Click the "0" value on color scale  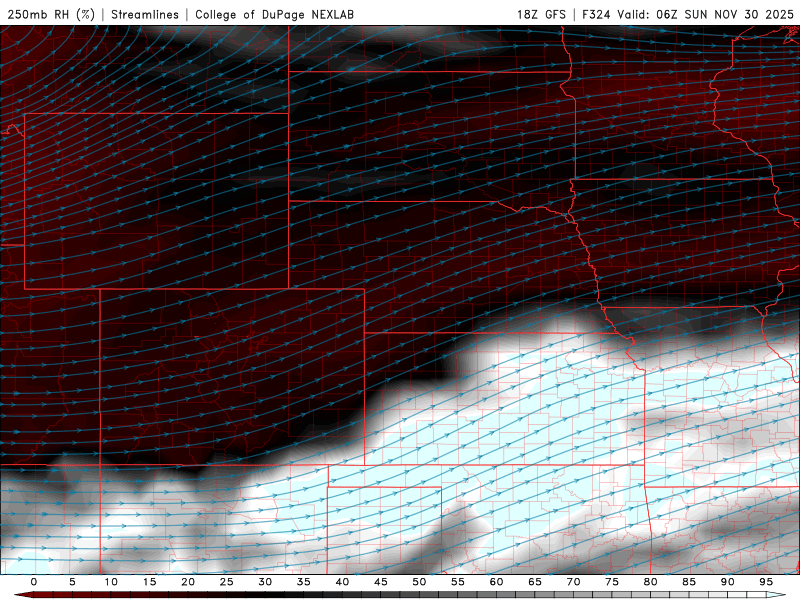pos(34,582)
